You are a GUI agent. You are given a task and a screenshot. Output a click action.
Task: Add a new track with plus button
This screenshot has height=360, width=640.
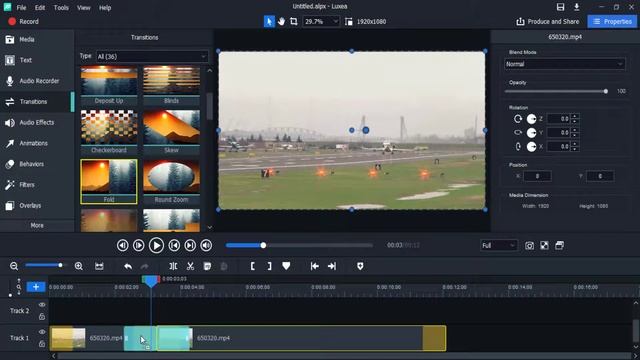coord(36,287)
